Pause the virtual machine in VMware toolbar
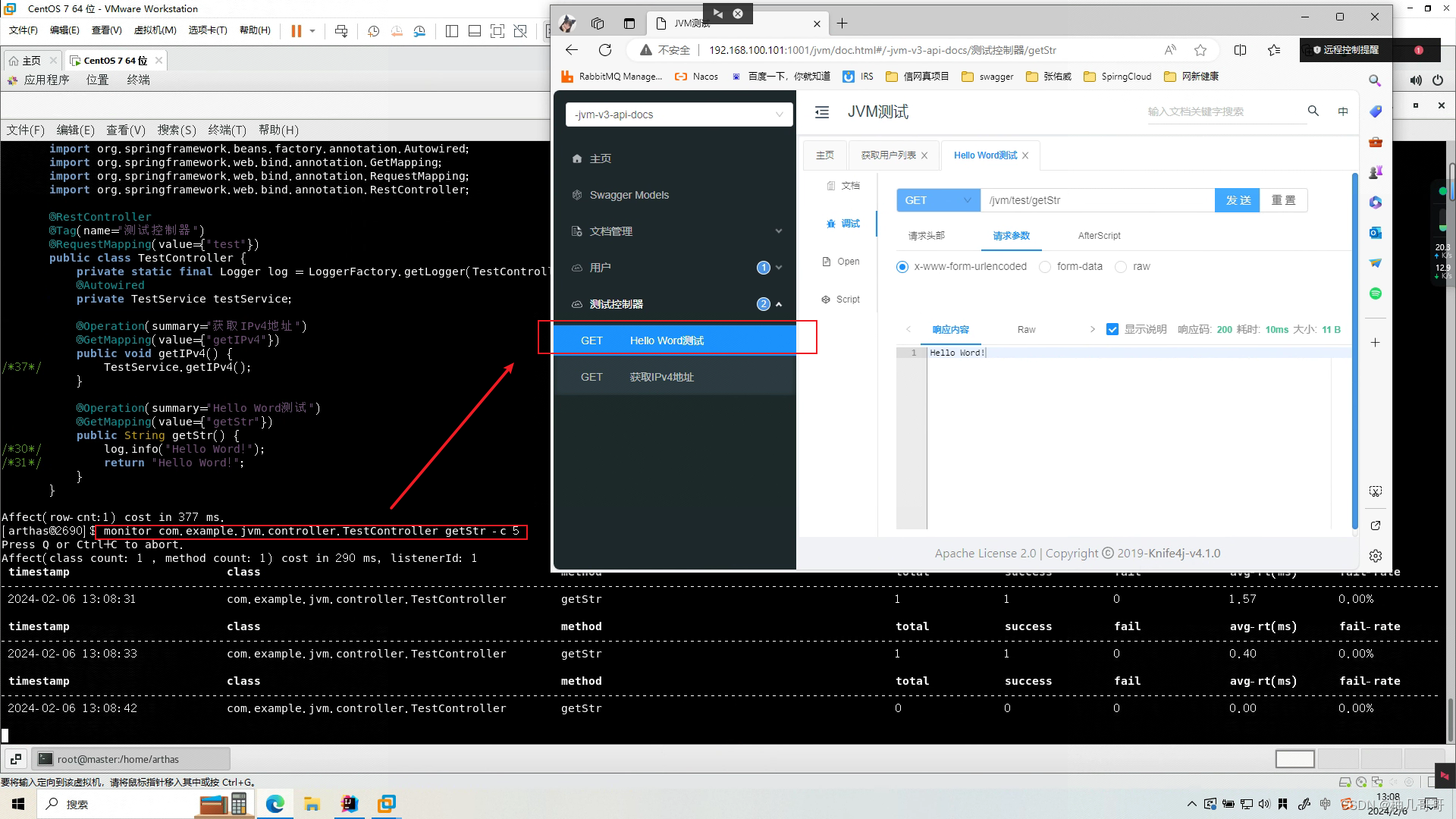 click(x=296, y=30)
